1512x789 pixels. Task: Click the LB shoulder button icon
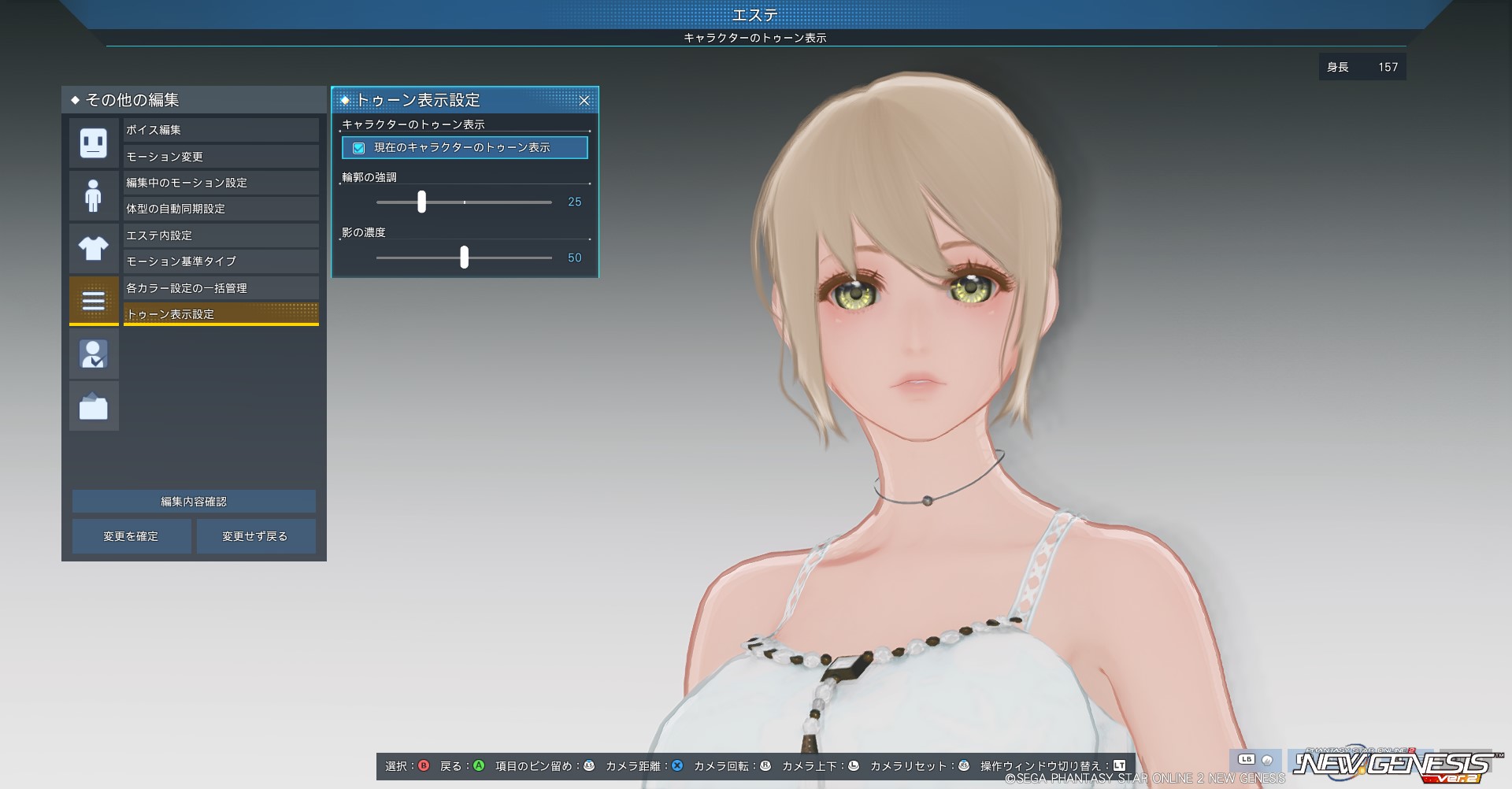point(1246,760)
